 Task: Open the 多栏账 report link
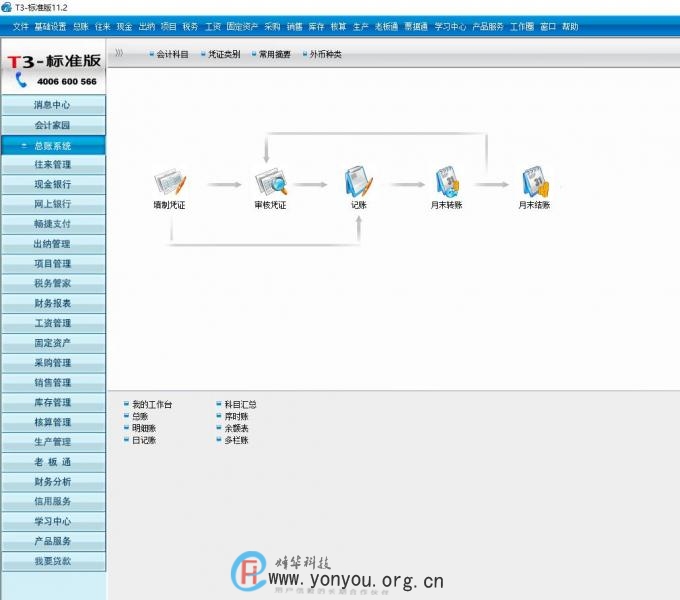point(236,440)
